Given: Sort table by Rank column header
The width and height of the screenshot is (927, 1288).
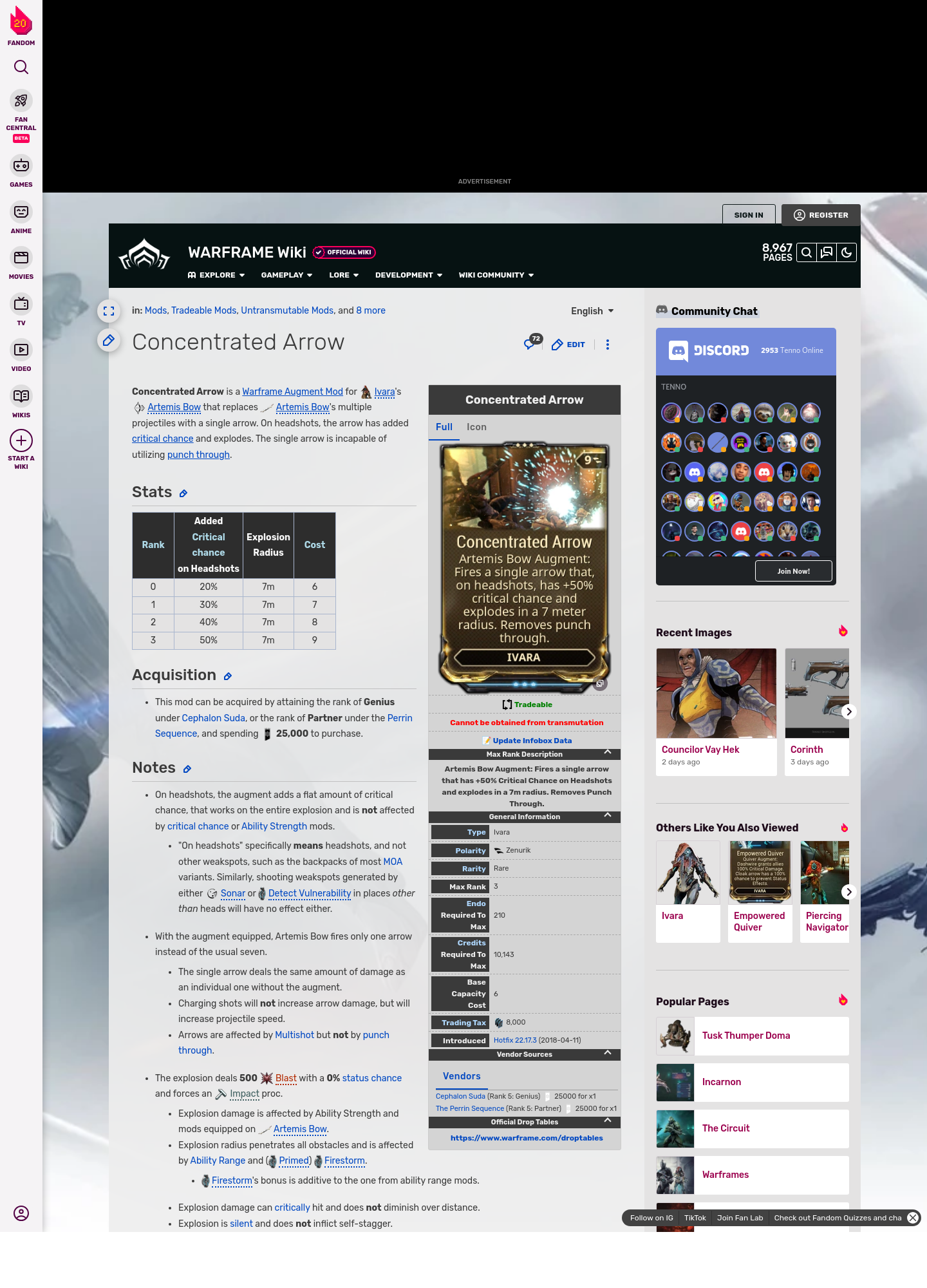Looking at the screenshot, I should coord(153,545).
